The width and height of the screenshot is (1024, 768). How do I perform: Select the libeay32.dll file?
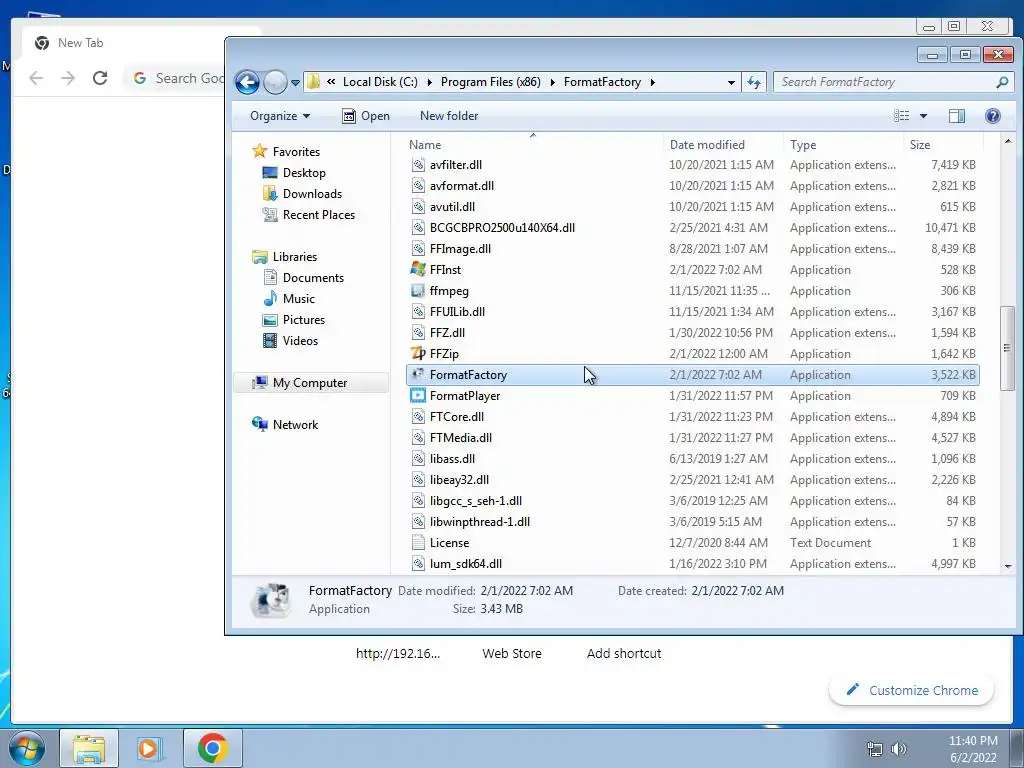[x=459, y=479]
